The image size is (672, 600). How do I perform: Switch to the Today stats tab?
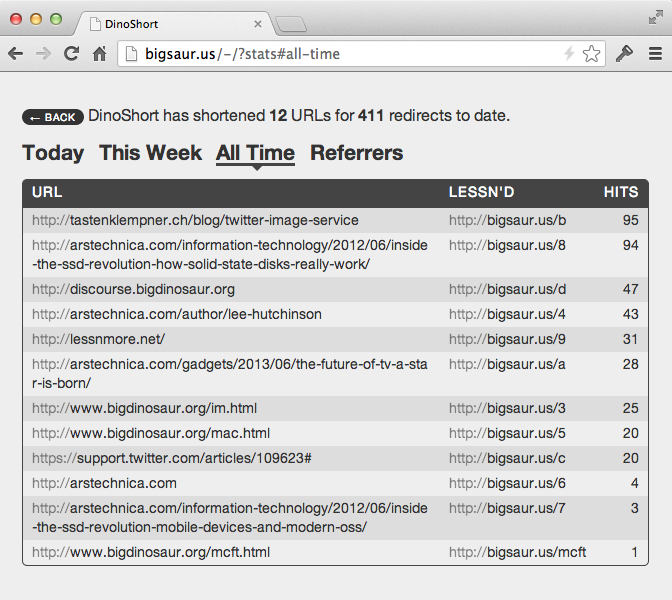pos(53,153)
